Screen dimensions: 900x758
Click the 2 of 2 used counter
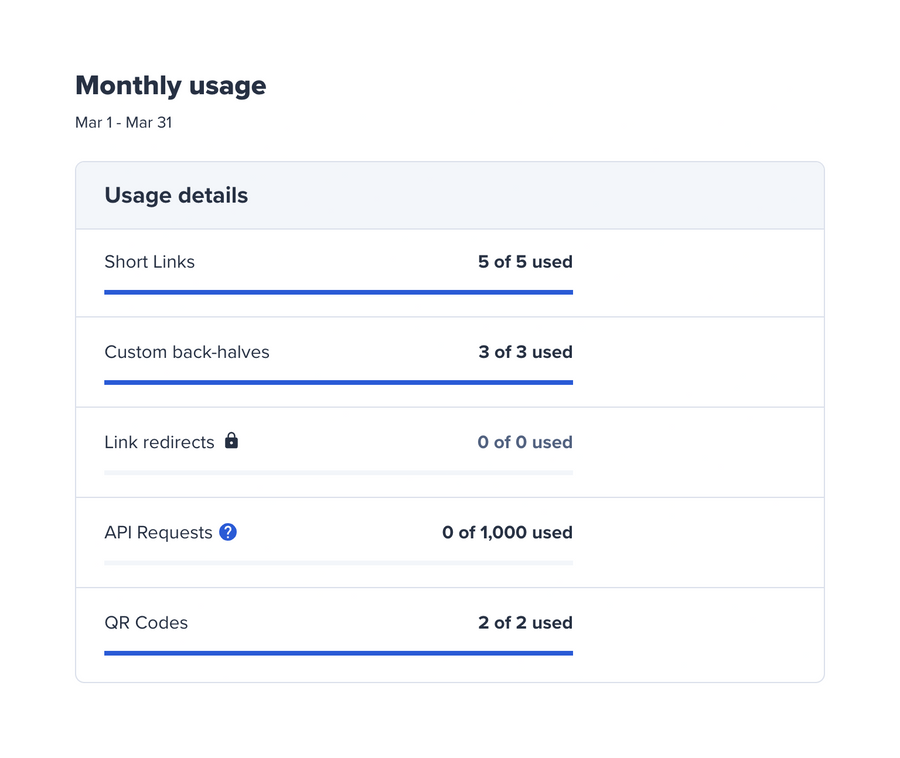point(524,622)
